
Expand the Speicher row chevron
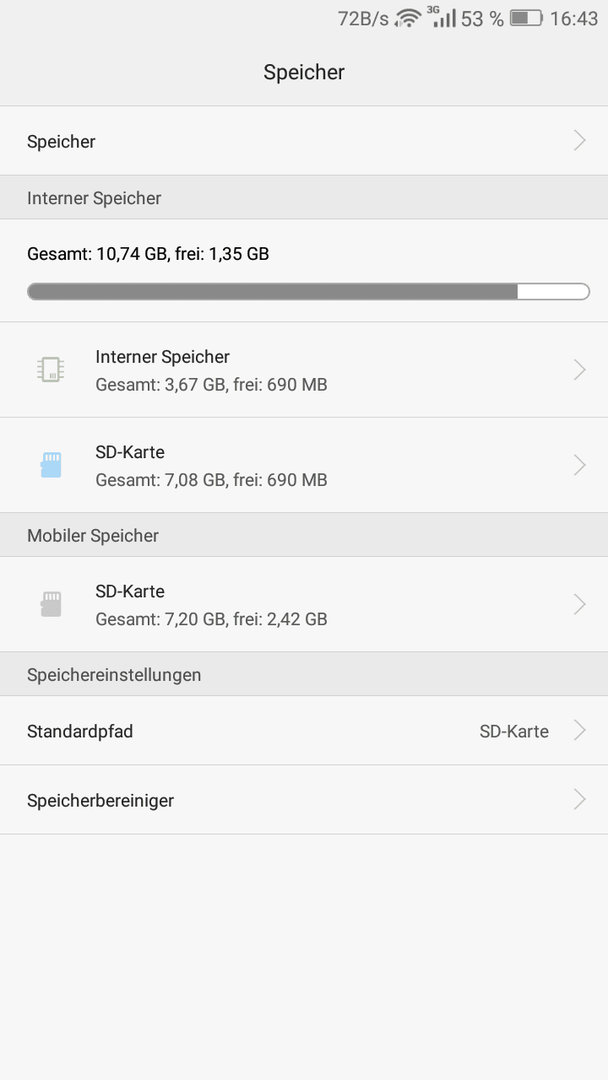point(580,141)
